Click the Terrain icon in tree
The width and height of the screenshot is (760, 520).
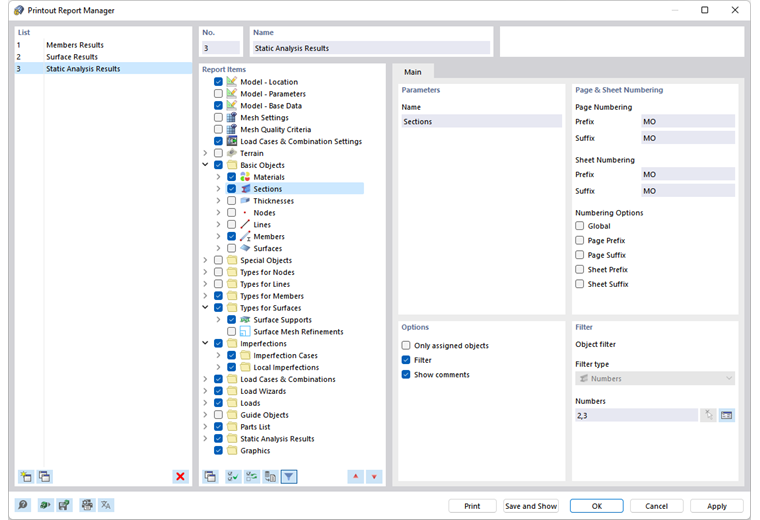(x=232, y=153)
